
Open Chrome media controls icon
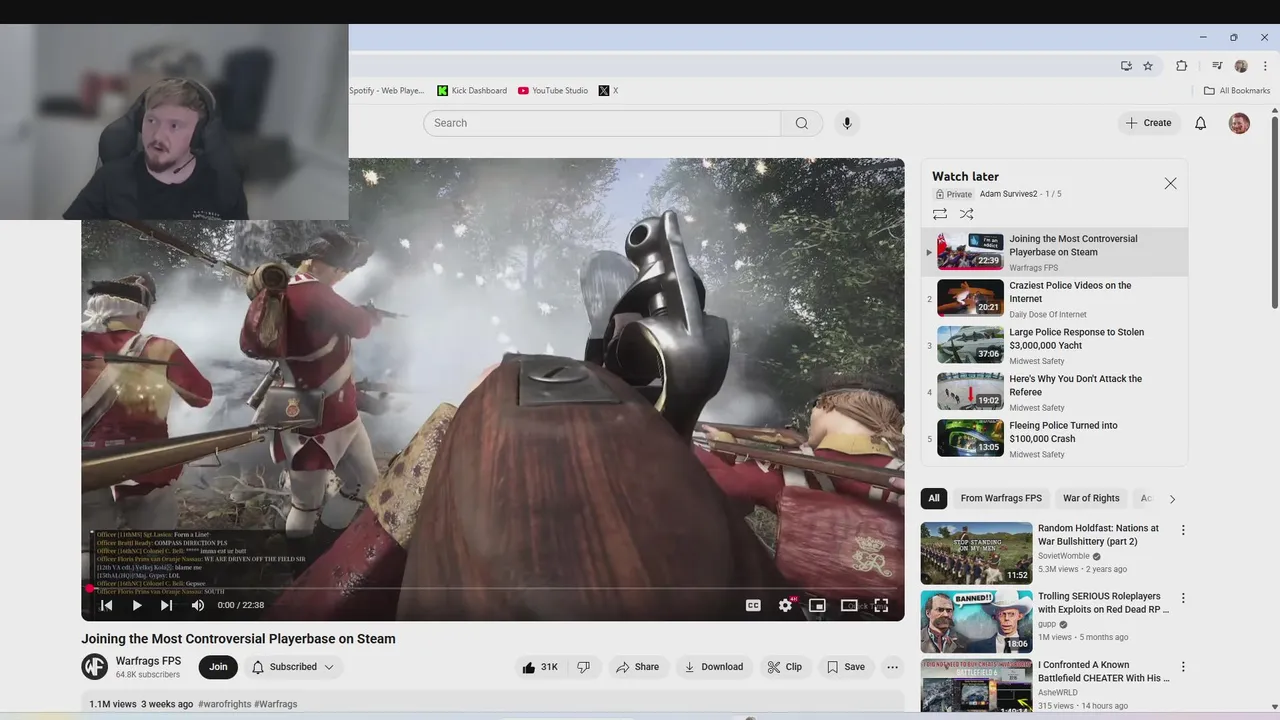click(x=1217, y=66)
